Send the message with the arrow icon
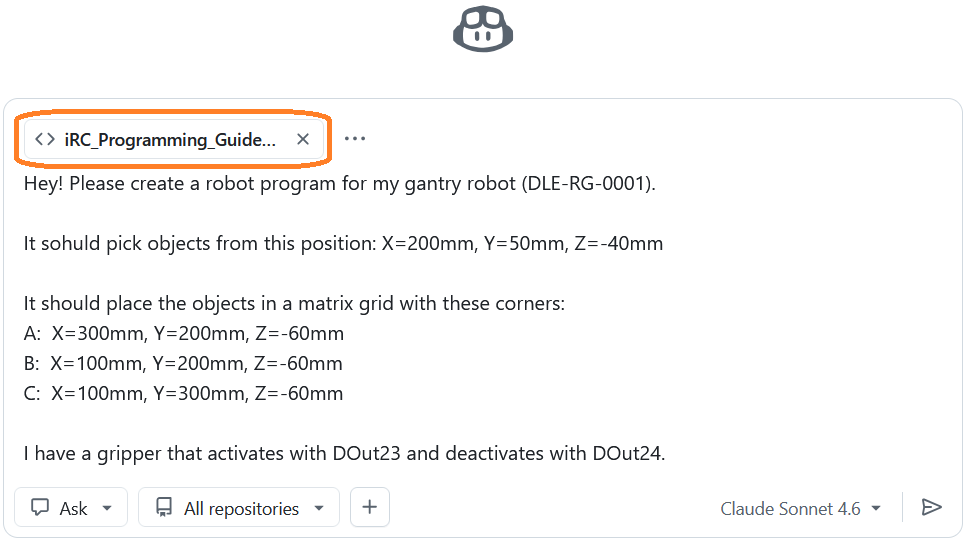 point(931,508)
